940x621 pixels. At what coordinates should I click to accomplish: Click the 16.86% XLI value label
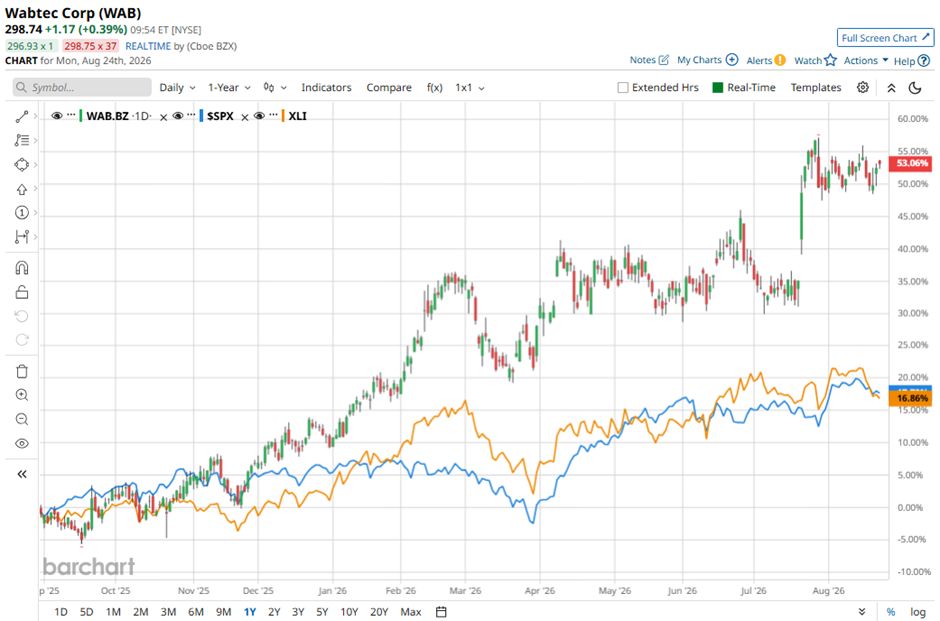click(911, 399)
